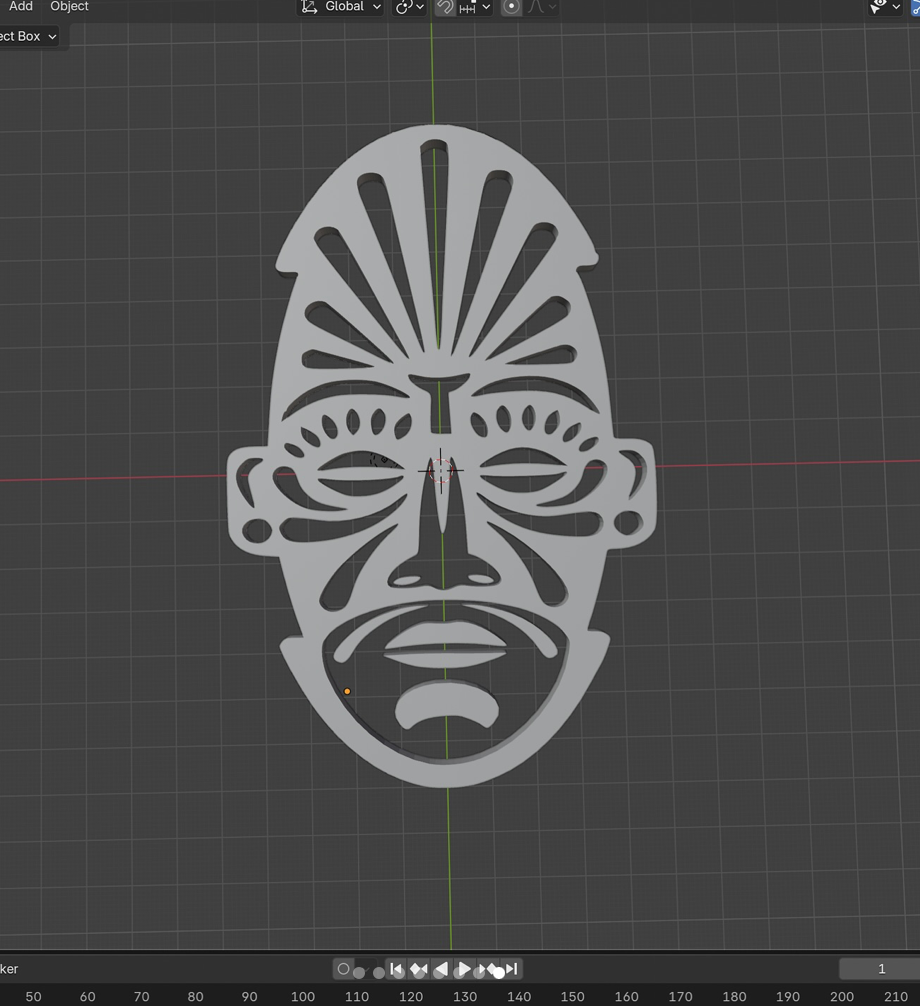Open the Add menu
The height and width of the screenshot is (1006, 920).
click(x=20, y=7)
